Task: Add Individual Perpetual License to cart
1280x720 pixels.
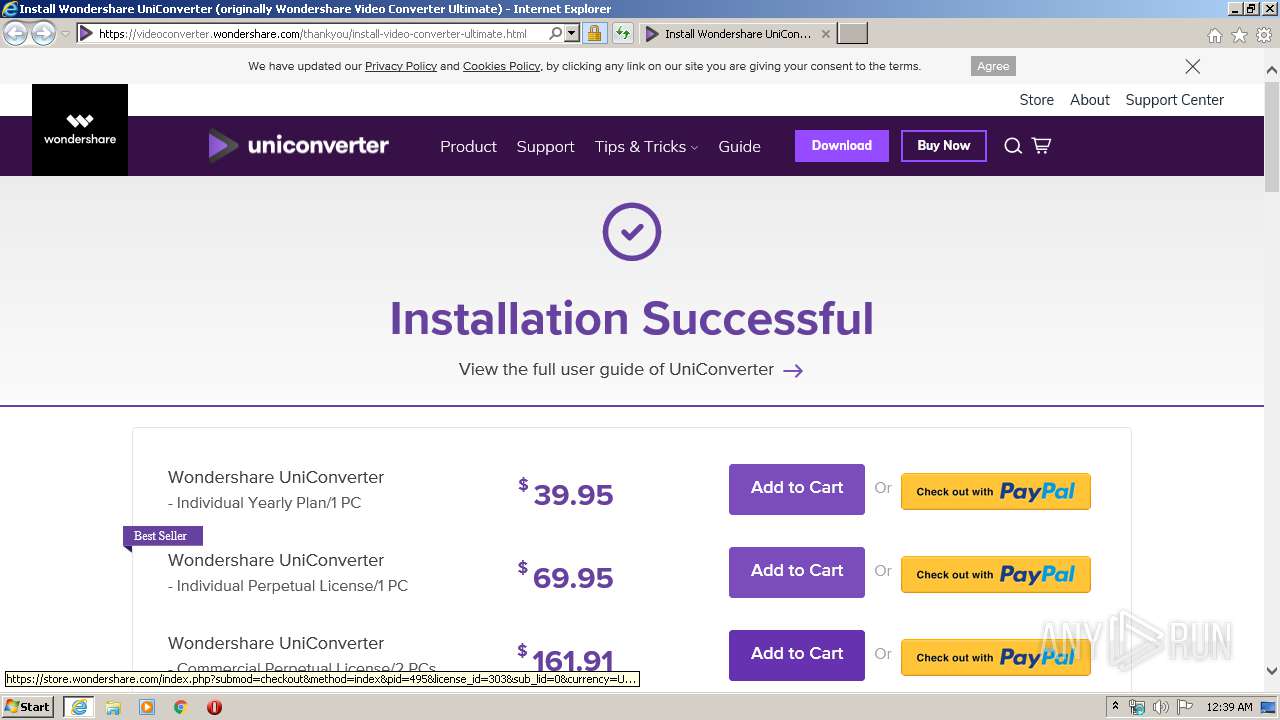Action: pos(797,572)
